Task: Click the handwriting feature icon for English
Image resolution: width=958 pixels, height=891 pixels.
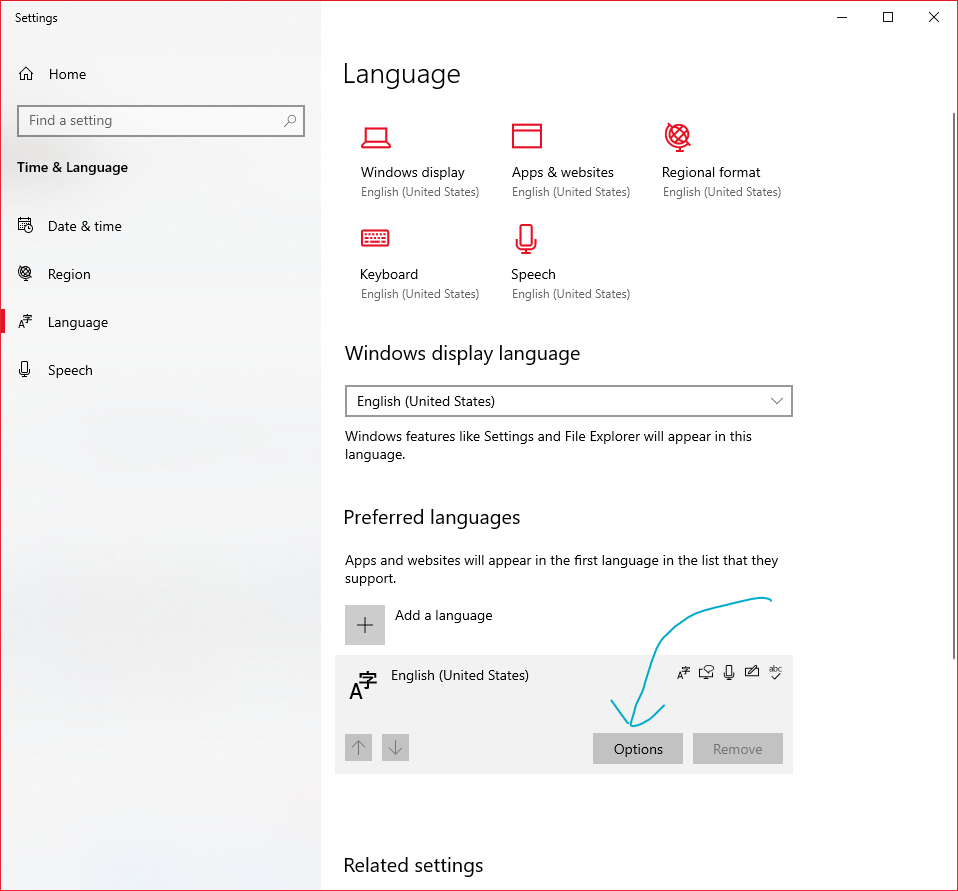Action: [x=752, y=672]
